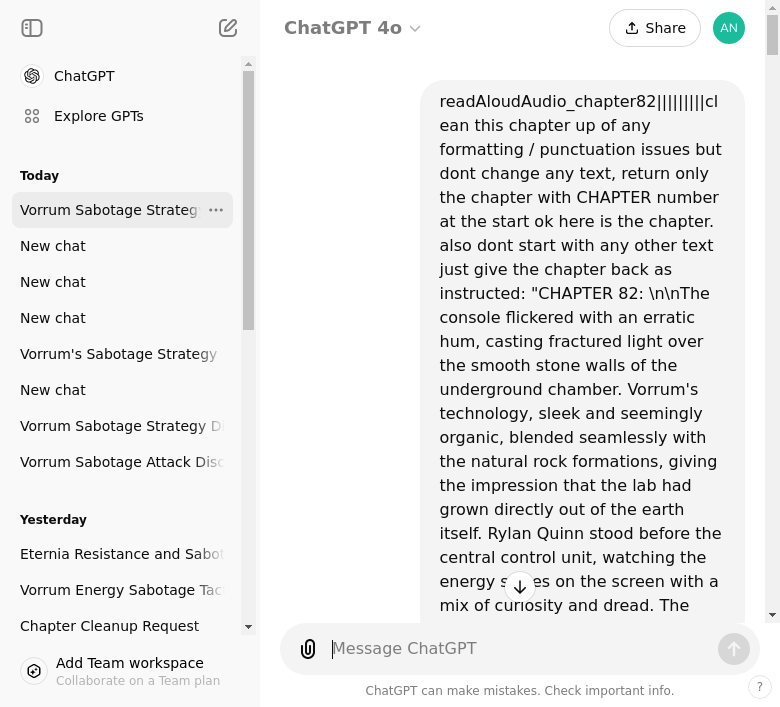Start a new chat with pencil icon
The width and height of the screenshot is (780, 707).
(x=228, y=28)
